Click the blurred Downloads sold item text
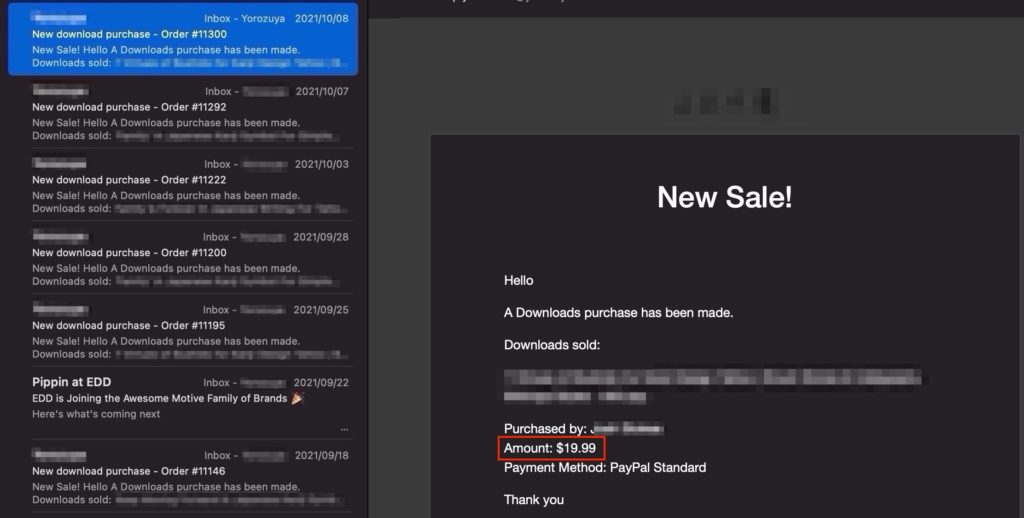This screenshot has width=1024, height=518. (x=714, y=387)
